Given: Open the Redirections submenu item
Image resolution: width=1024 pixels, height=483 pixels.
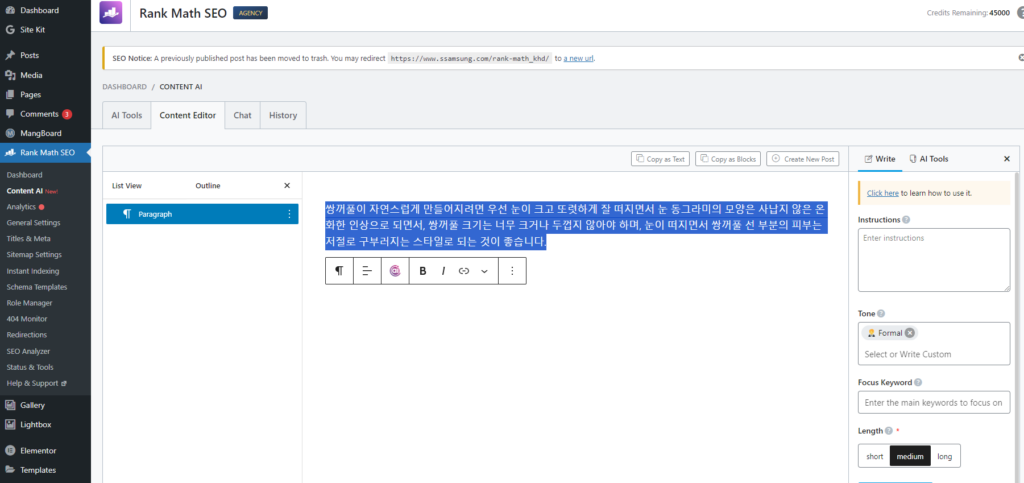Looking at the screenshot, I should pos(27,335).
